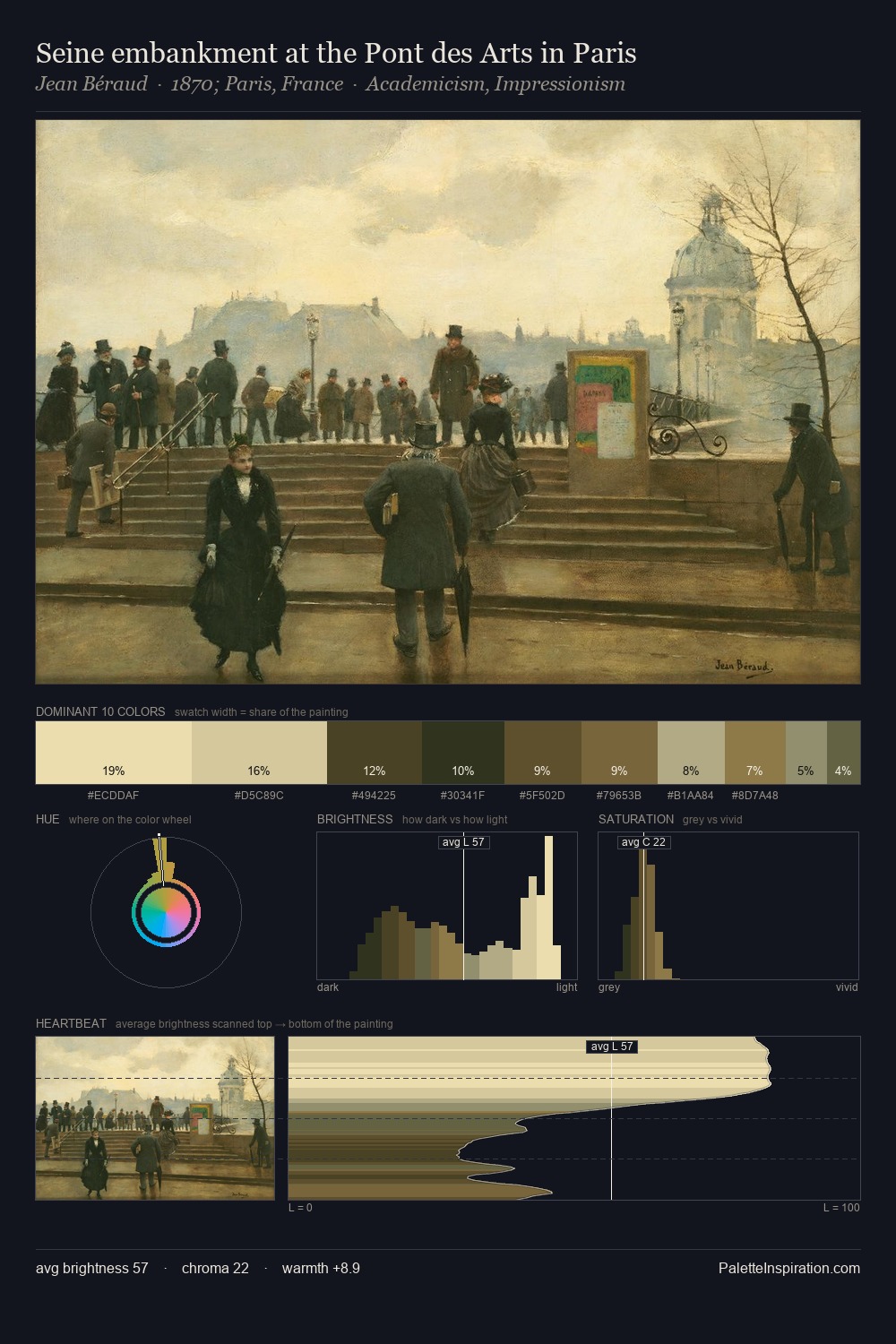The width and height of the screenshot is (896, 1344).
Task: Visit PaletteInspiration.com link
Action: (789, 1268)
